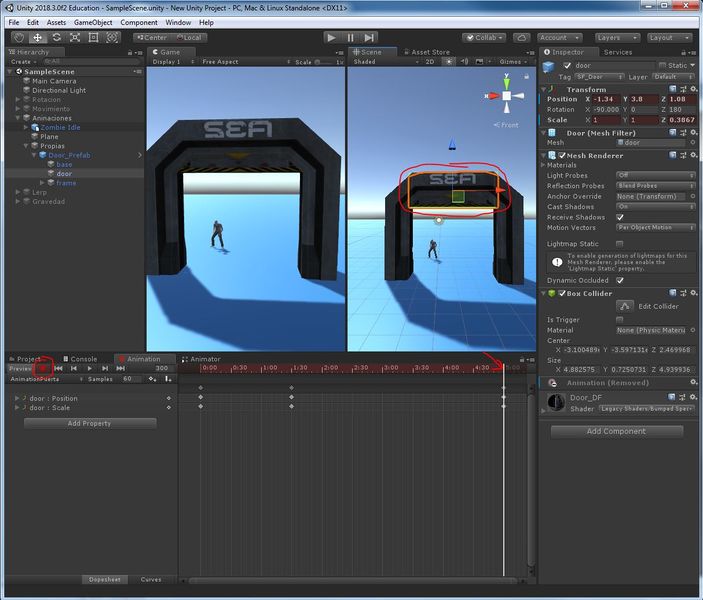
Task: Toggle the Static checkbox
Action: coord(662,65)
